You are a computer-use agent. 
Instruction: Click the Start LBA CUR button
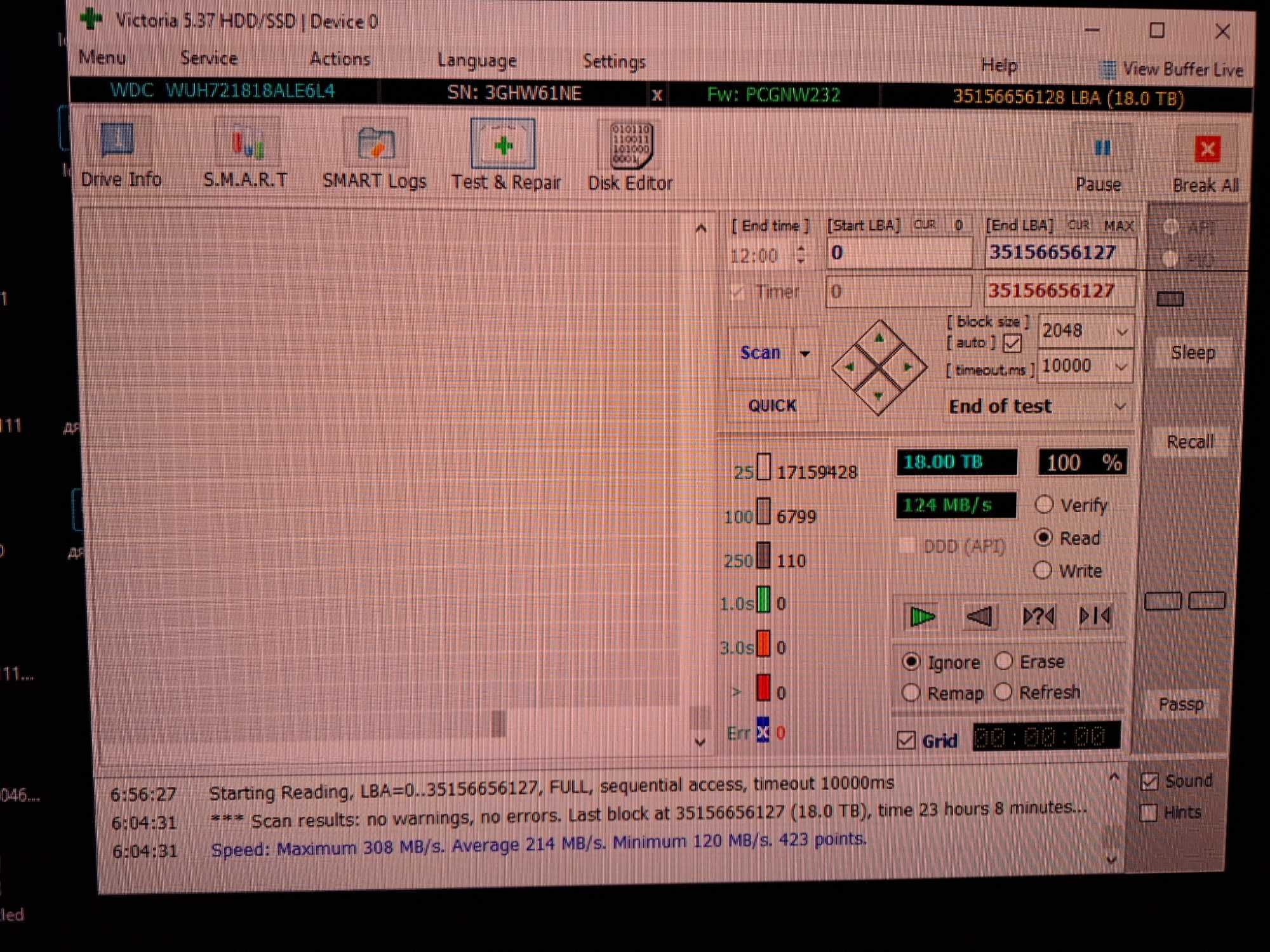(925, 225)
